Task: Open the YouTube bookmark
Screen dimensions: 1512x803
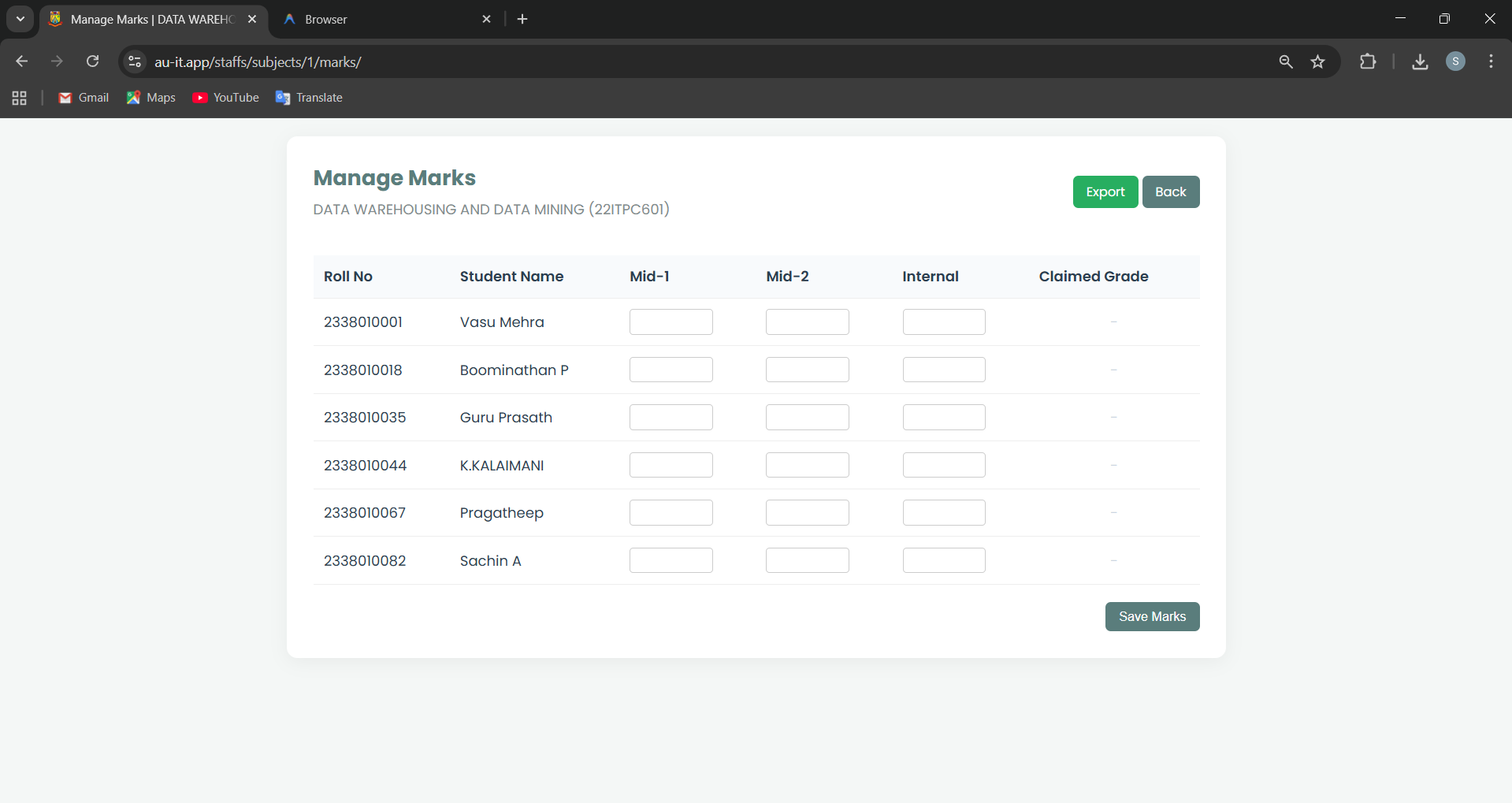Action: [x=226, y=98]
